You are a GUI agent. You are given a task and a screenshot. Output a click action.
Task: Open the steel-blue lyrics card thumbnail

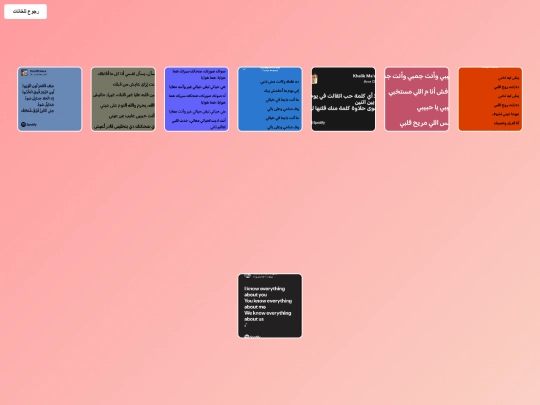[50, 99]
